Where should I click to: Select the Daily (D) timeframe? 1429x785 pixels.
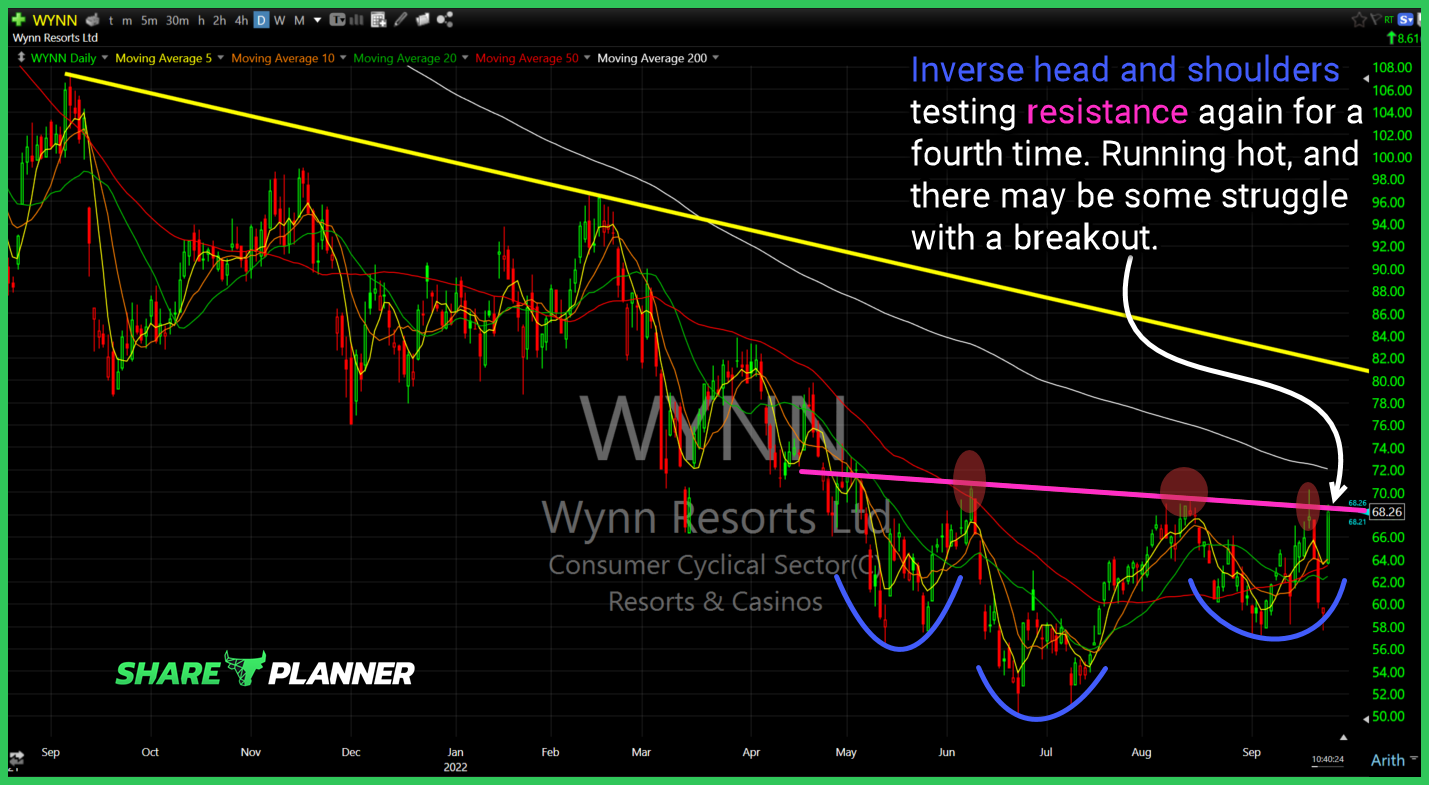[x=261, y=20]
